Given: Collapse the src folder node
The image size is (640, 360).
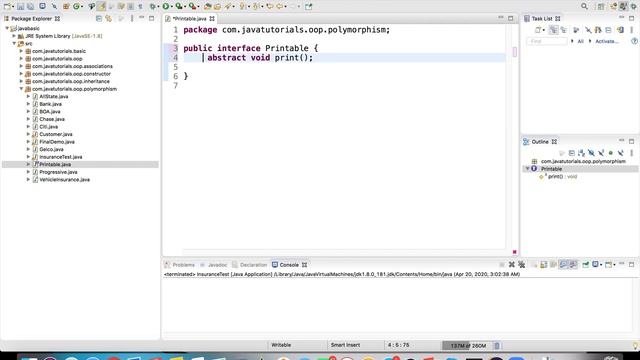Looking at the screenshot, I should pyautogui.click(x=14, y=43).
